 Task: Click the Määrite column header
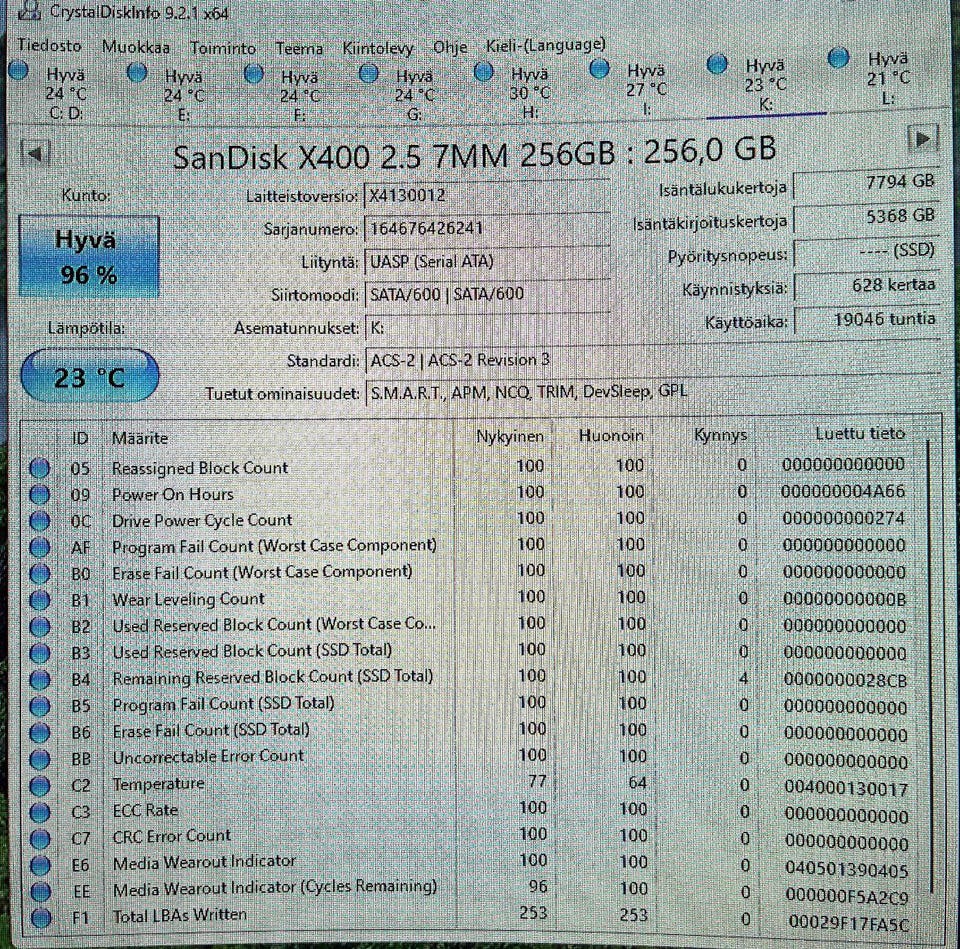pos(140,438)
